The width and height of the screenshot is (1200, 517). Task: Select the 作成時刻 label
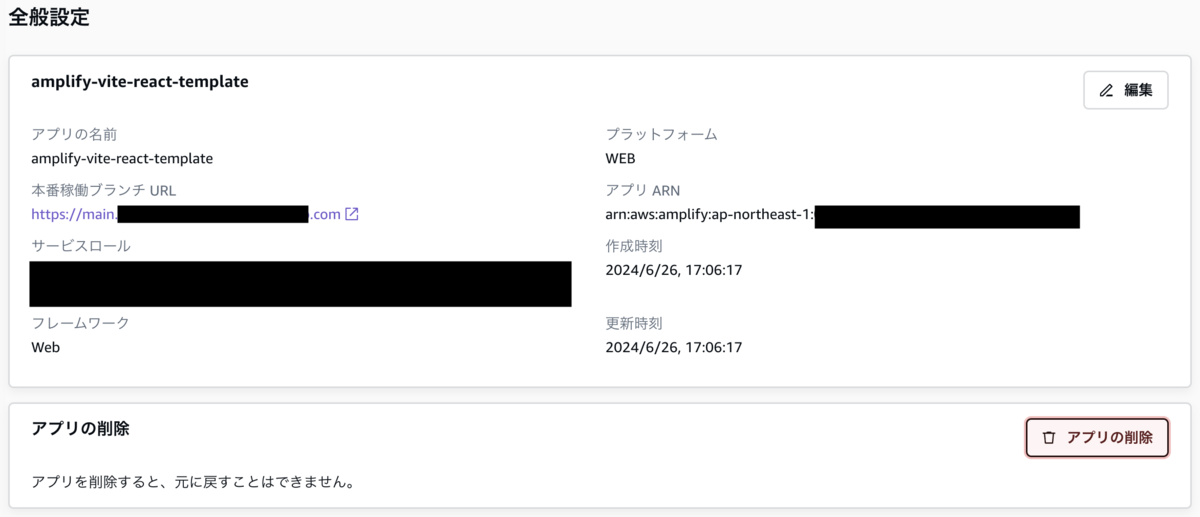coord(634,246)
